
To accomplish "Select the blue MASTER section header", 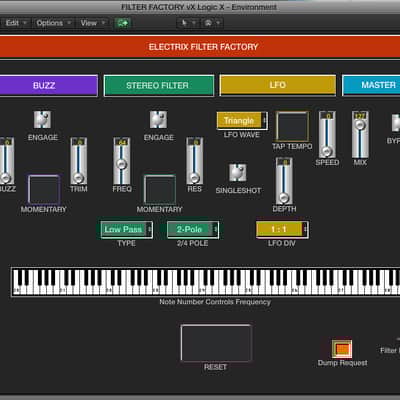I will (371, 85).
